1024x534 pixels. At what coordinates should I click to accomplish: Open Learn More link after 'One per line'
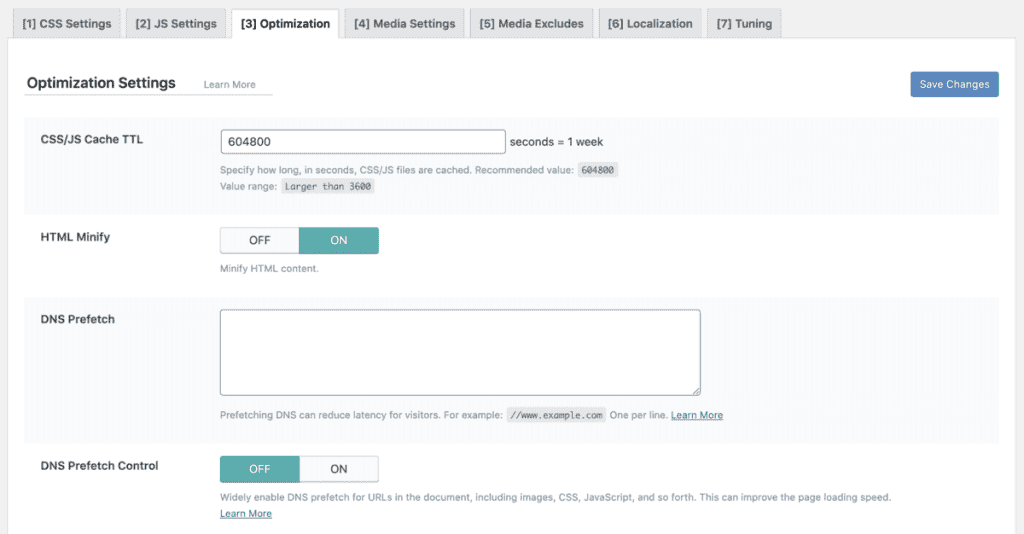click(x=697, y=415)
